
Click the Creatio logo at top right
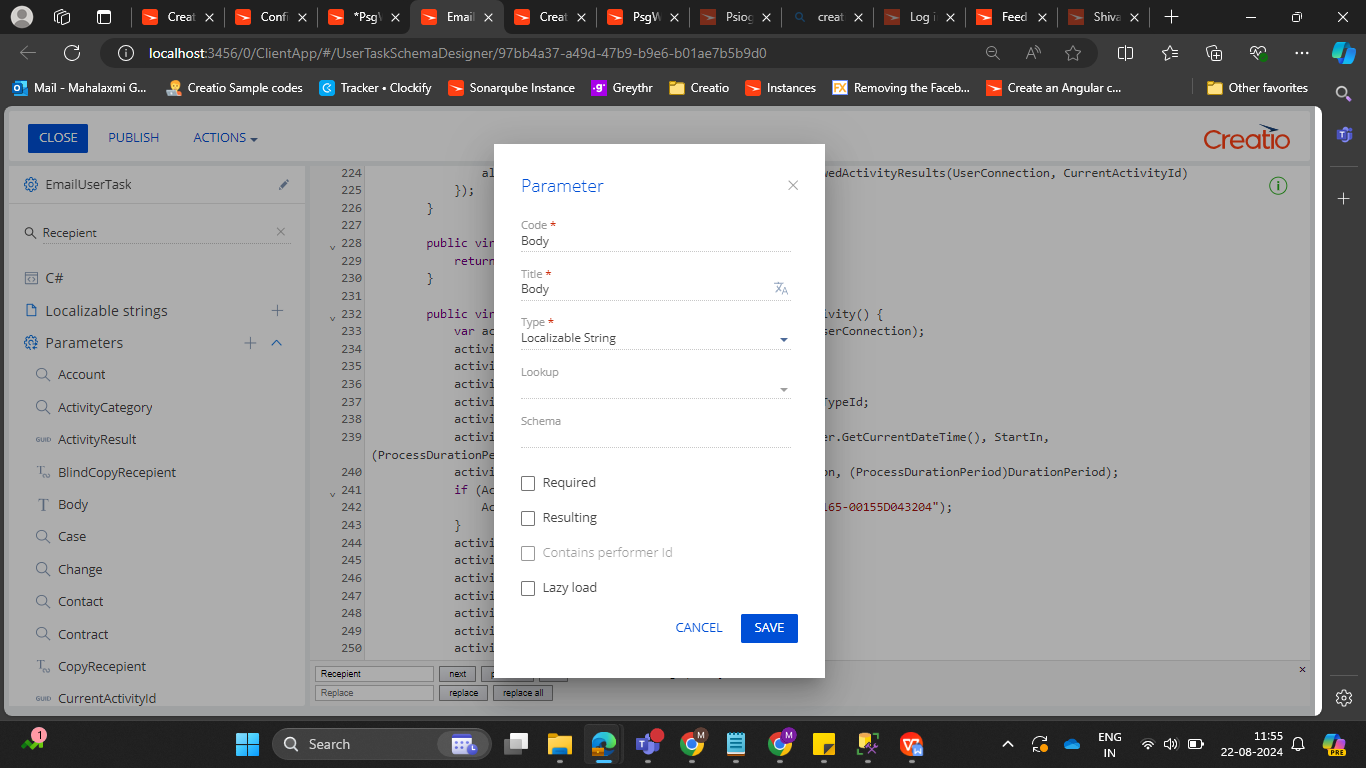click(1246, 138)
